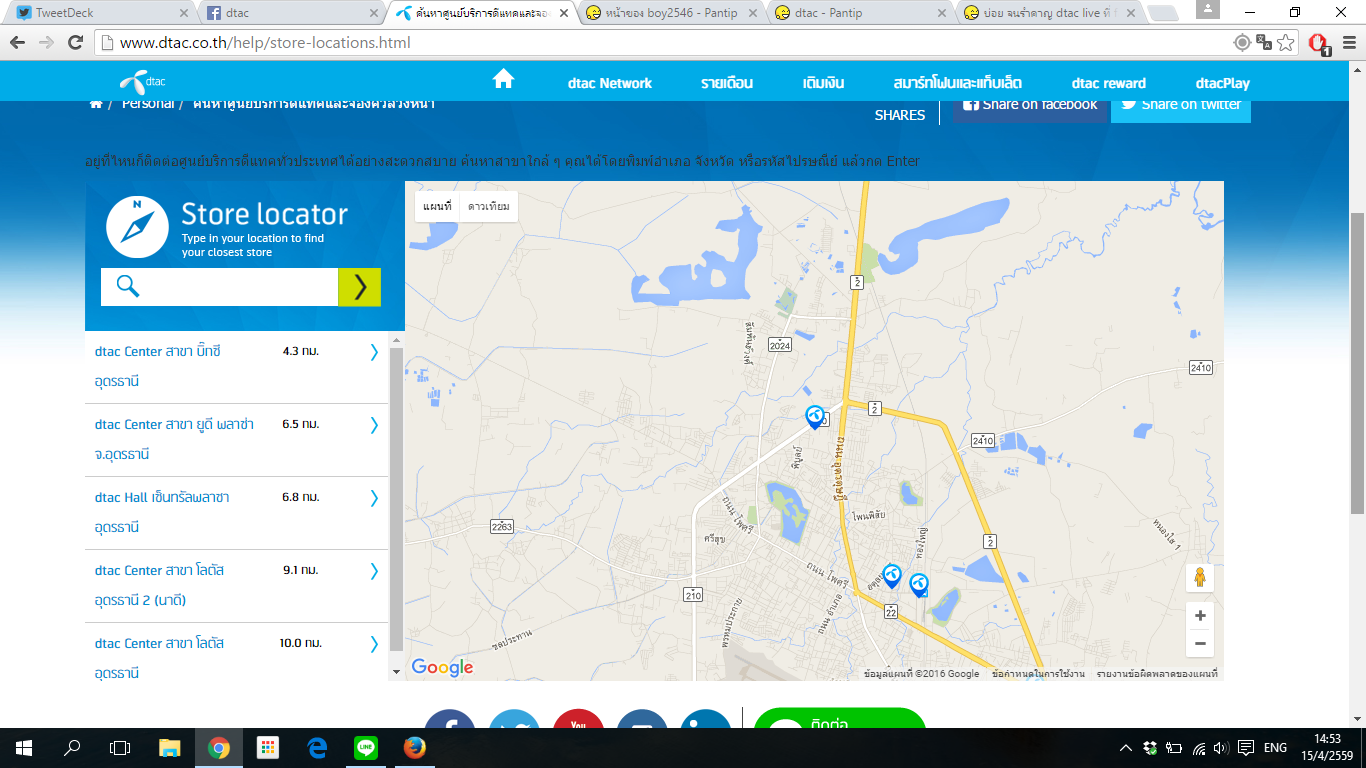This screenshot has width=1366, height=768.
Task: Select the dtac map pin near route 2024
Action: click(815, 417)
